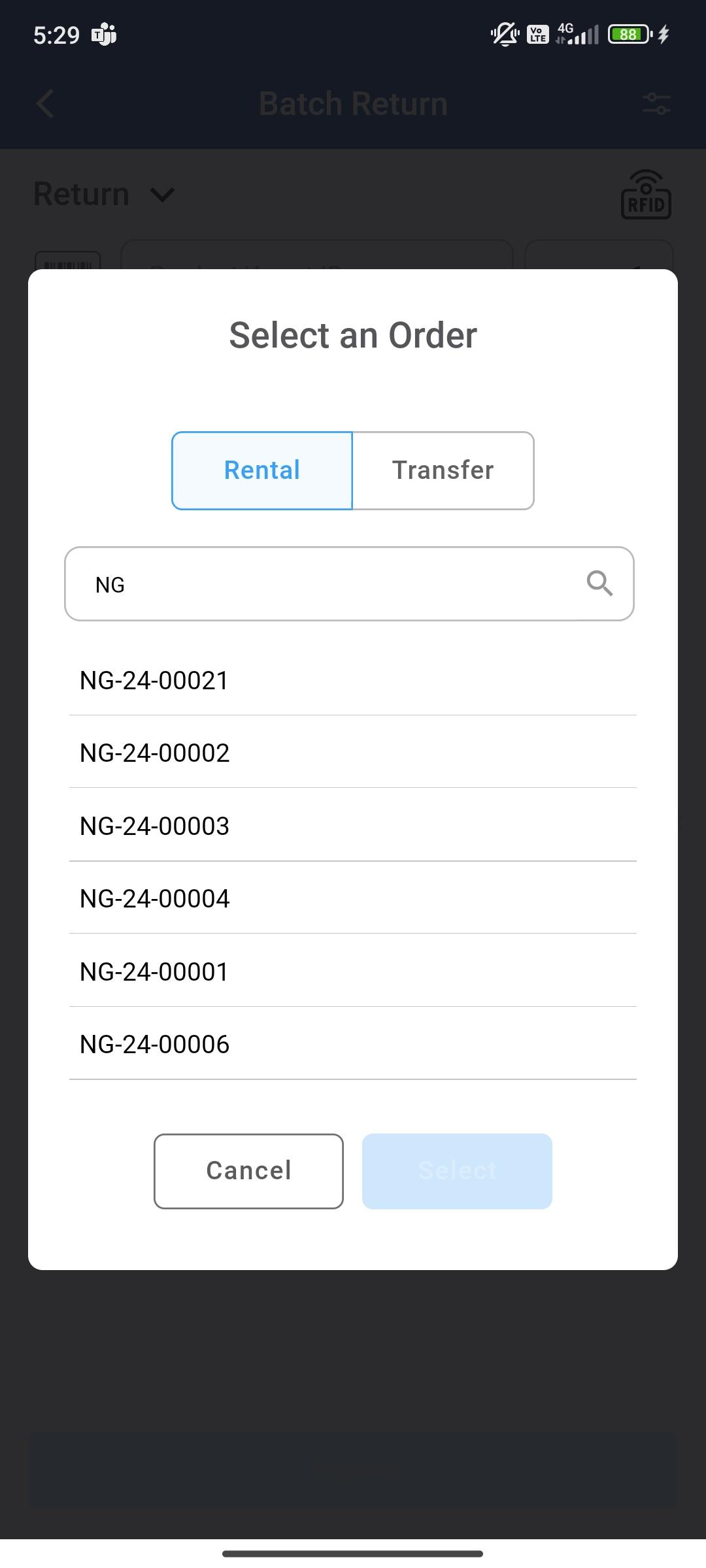Viewport: 706px width, 1568px height.
Task: Open the filter settings icon
Action: click(x=656, y=104)
